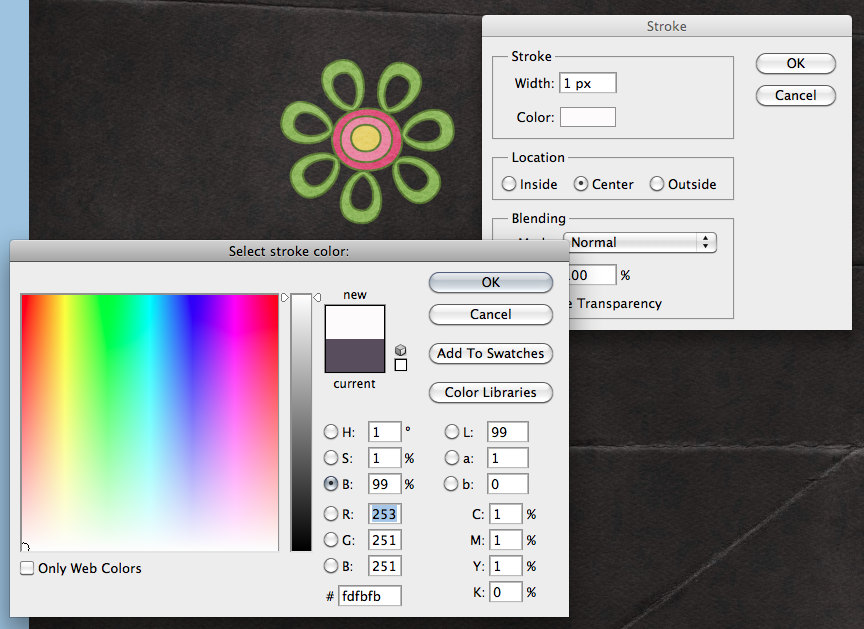864x629 pixels.
Task: Confirm color with color picker OK button
Action: point(490,283)
